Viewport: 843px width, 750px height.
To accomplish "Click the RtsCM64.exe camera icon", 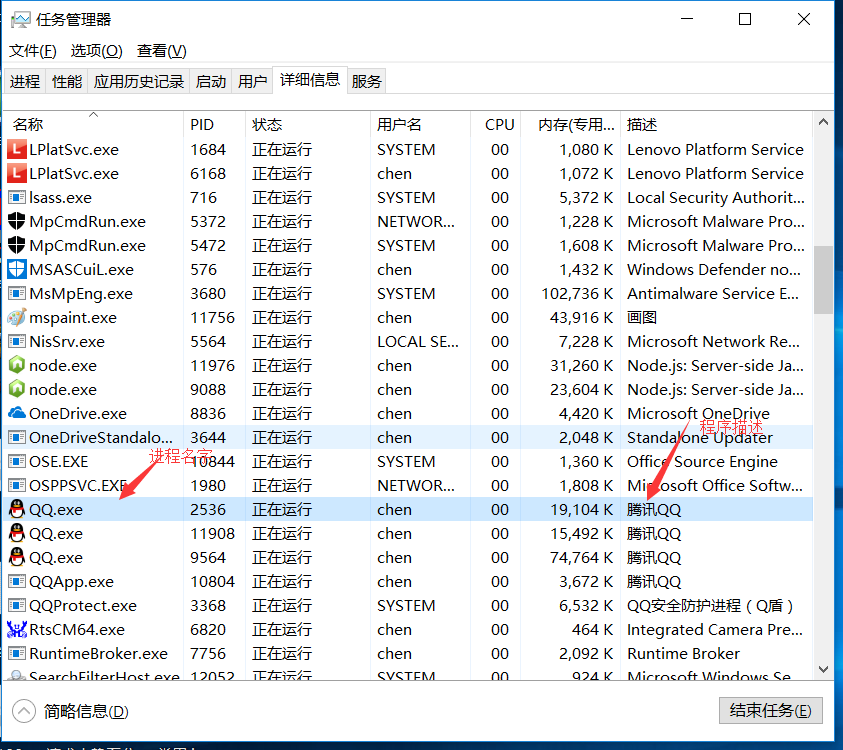I will pyautogui.click(x=16, y=630).
